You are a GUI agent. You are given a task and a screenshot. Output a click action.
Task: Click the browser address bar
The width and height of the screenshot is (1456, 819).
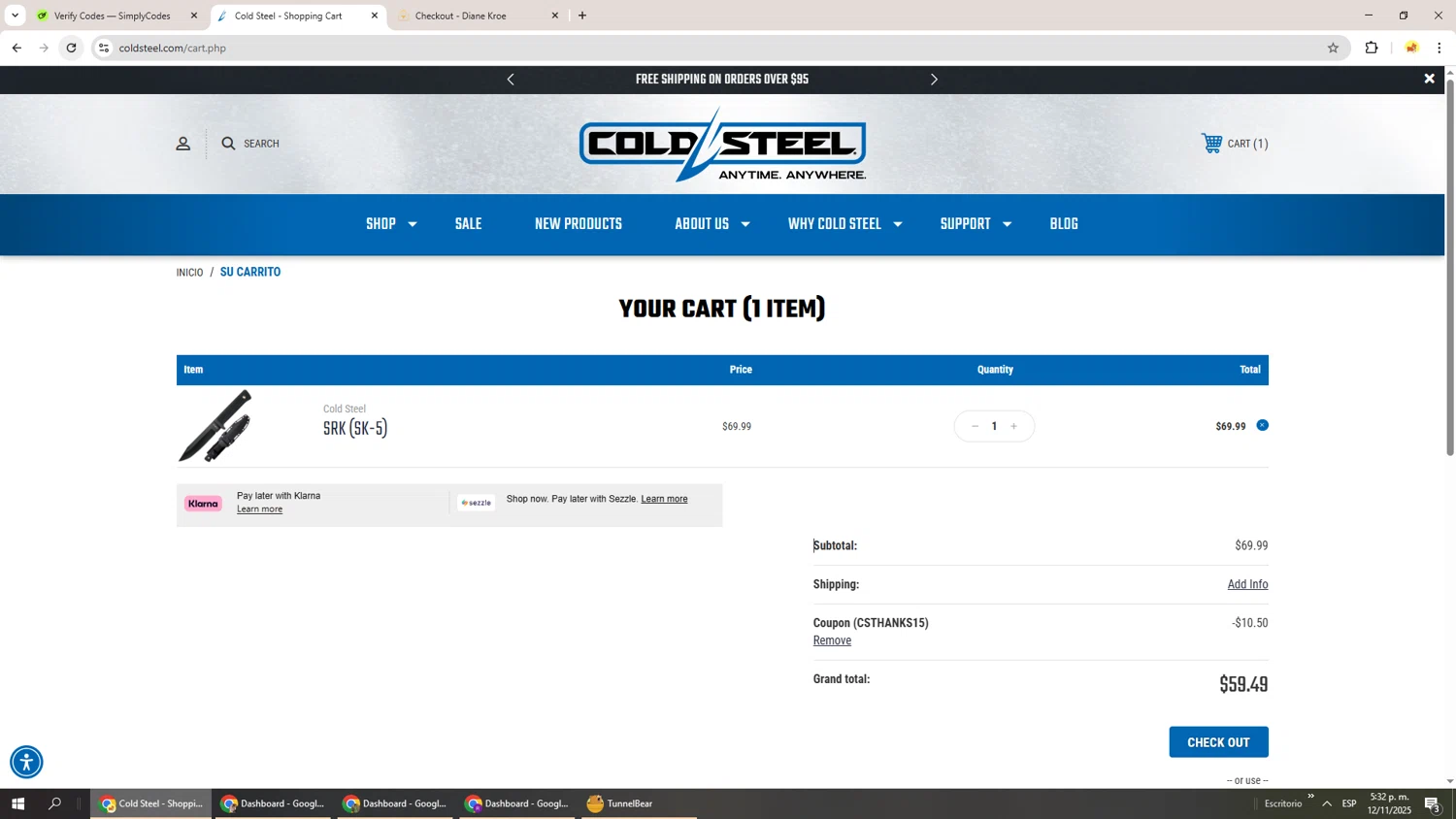click(718, 48)
